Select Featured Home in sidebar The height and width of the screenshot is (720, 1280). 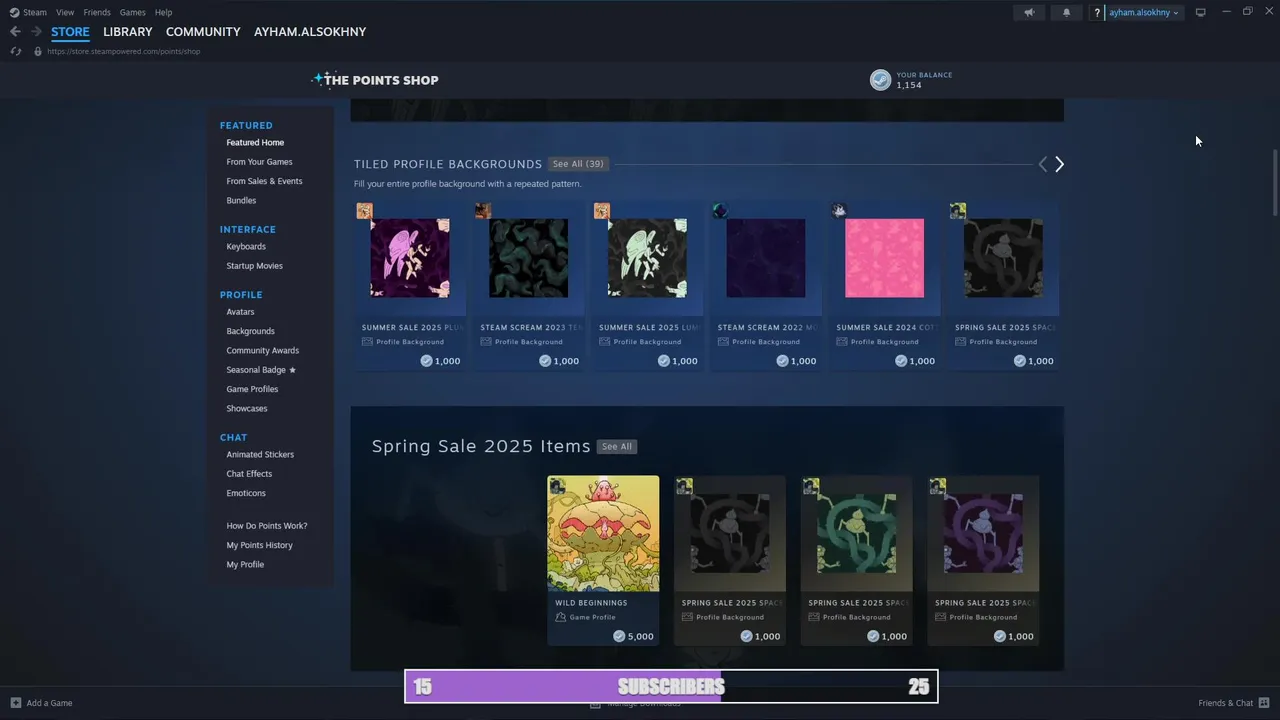coord(255,143)
